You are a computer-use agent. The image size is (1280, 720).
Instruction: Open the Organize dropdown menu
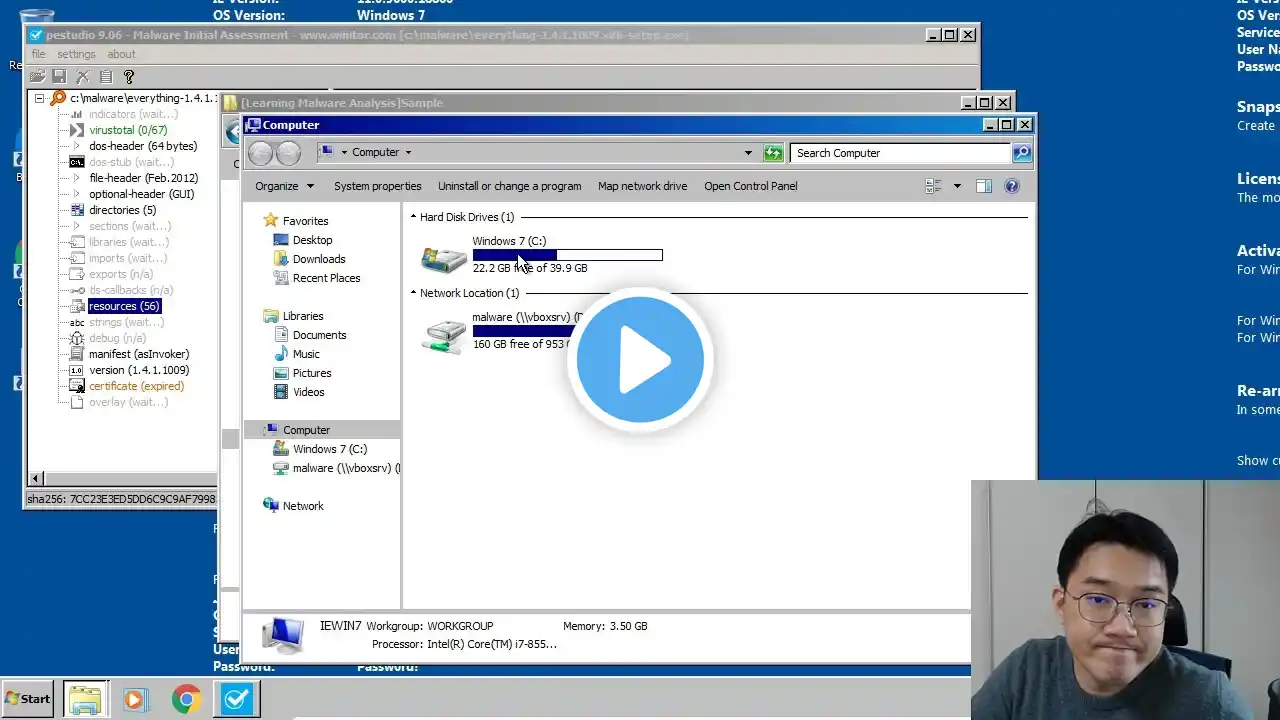point(284,186)
